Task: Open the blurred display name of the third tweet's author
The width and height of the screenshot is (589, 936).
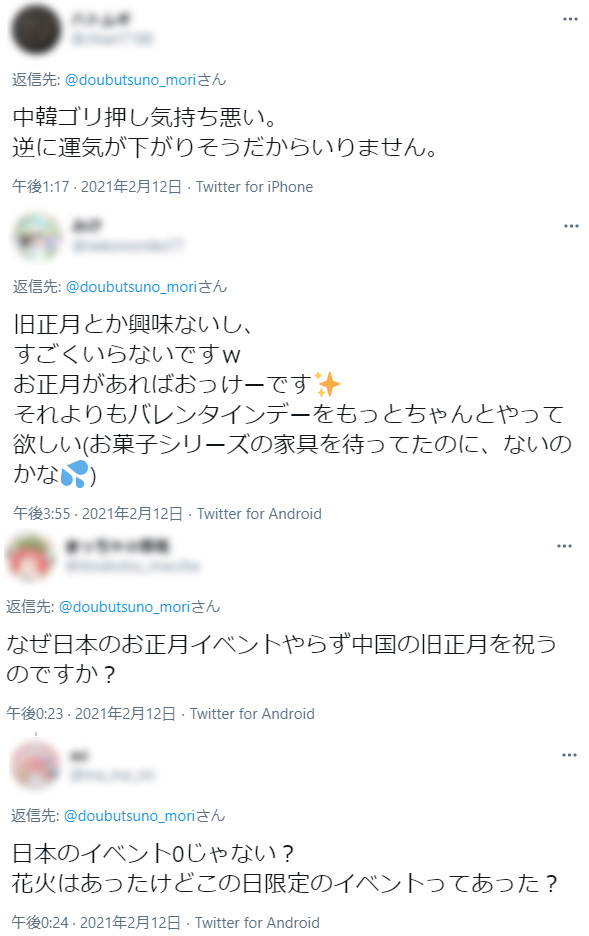Action: 118,546
